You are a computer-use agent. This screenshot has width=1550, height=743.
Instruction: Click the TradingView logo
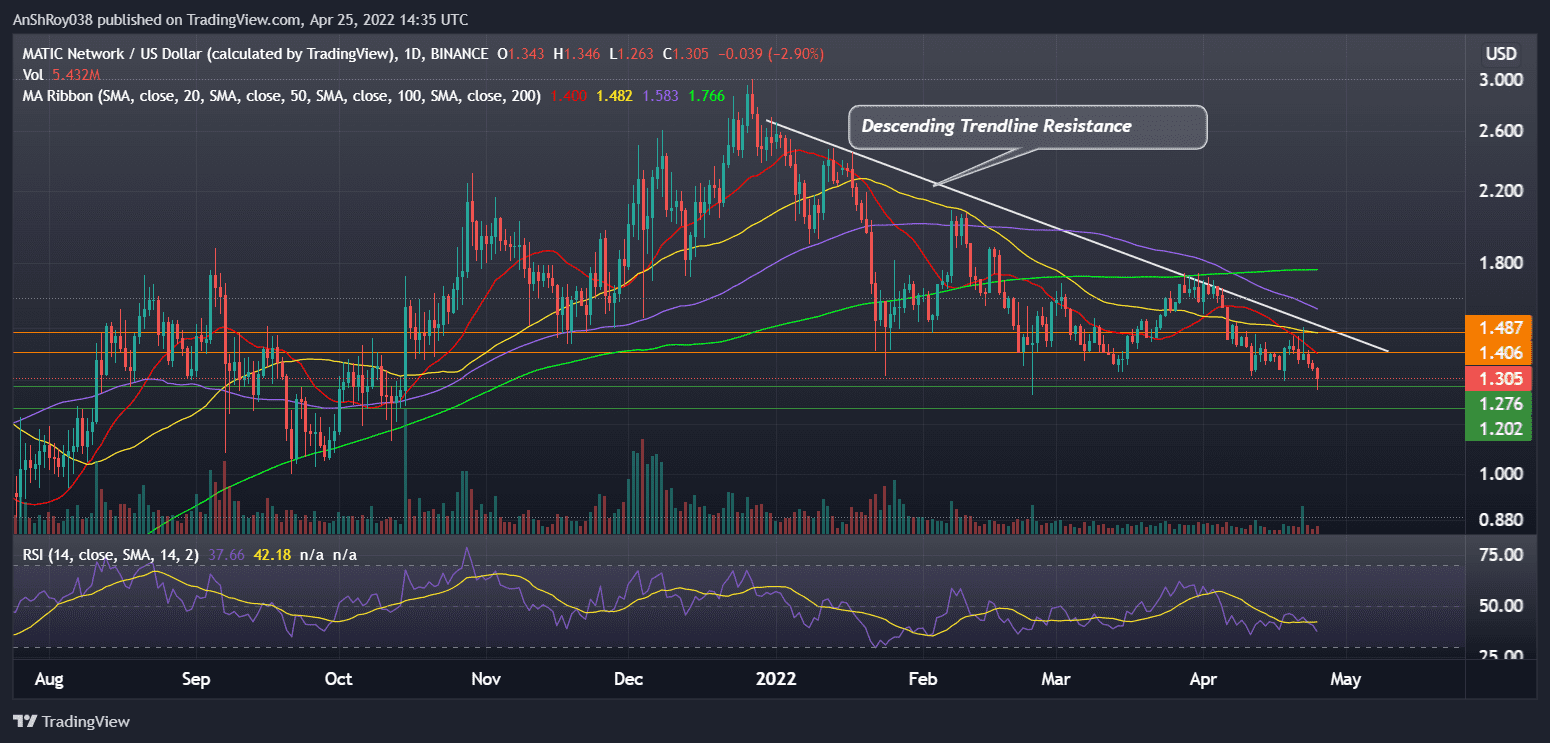70,721
